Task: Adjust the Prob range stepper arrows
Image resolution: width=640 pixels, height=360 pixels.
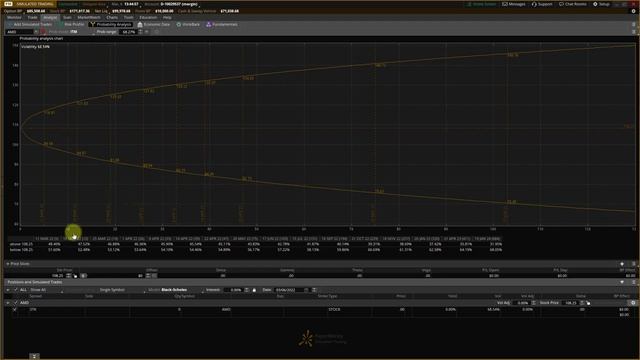Action: coord(140,32)
